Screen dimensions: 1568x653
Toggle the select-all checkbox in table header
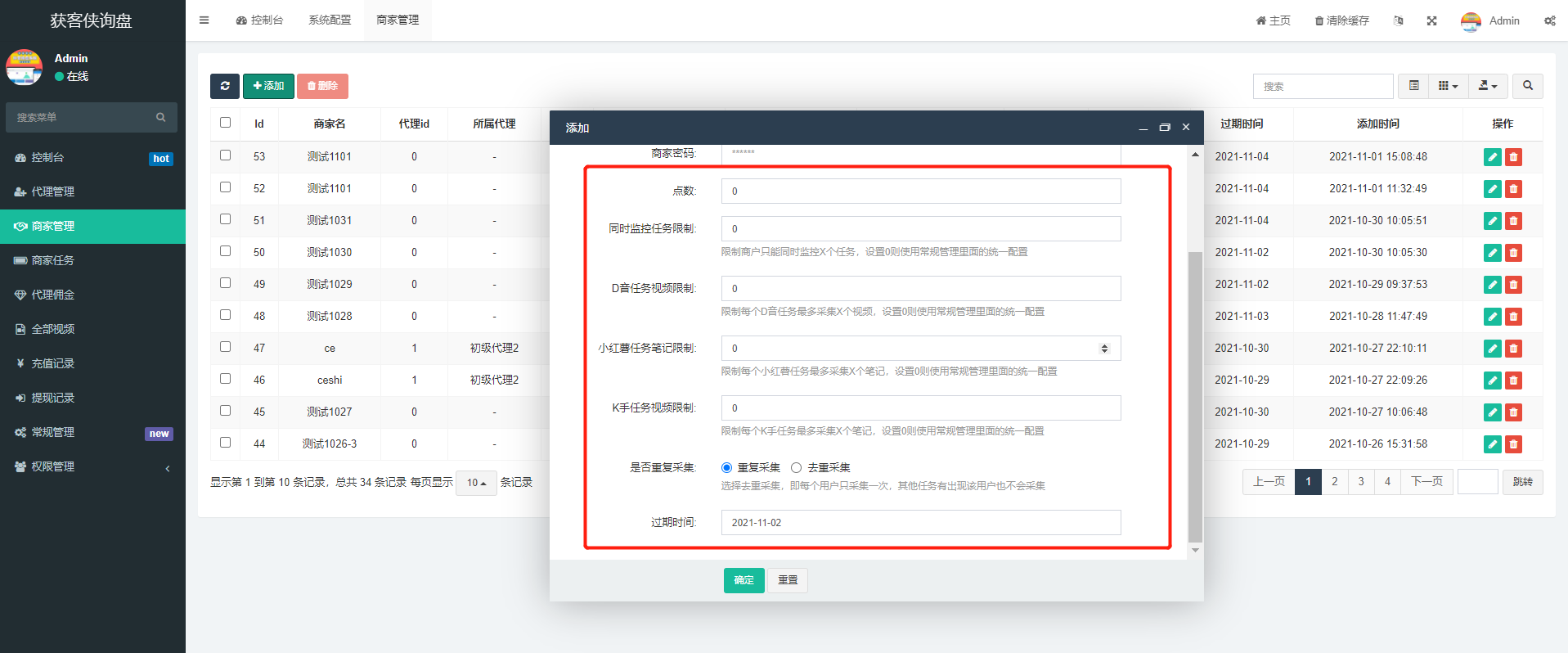226,123
